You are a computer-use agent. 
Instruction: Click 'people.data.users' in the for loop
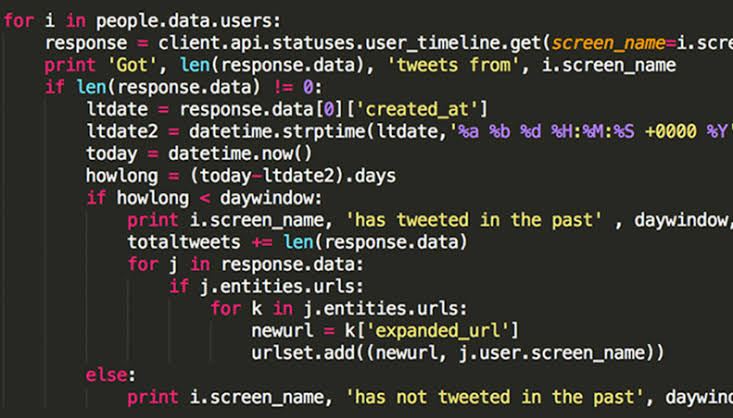(184, 22)
